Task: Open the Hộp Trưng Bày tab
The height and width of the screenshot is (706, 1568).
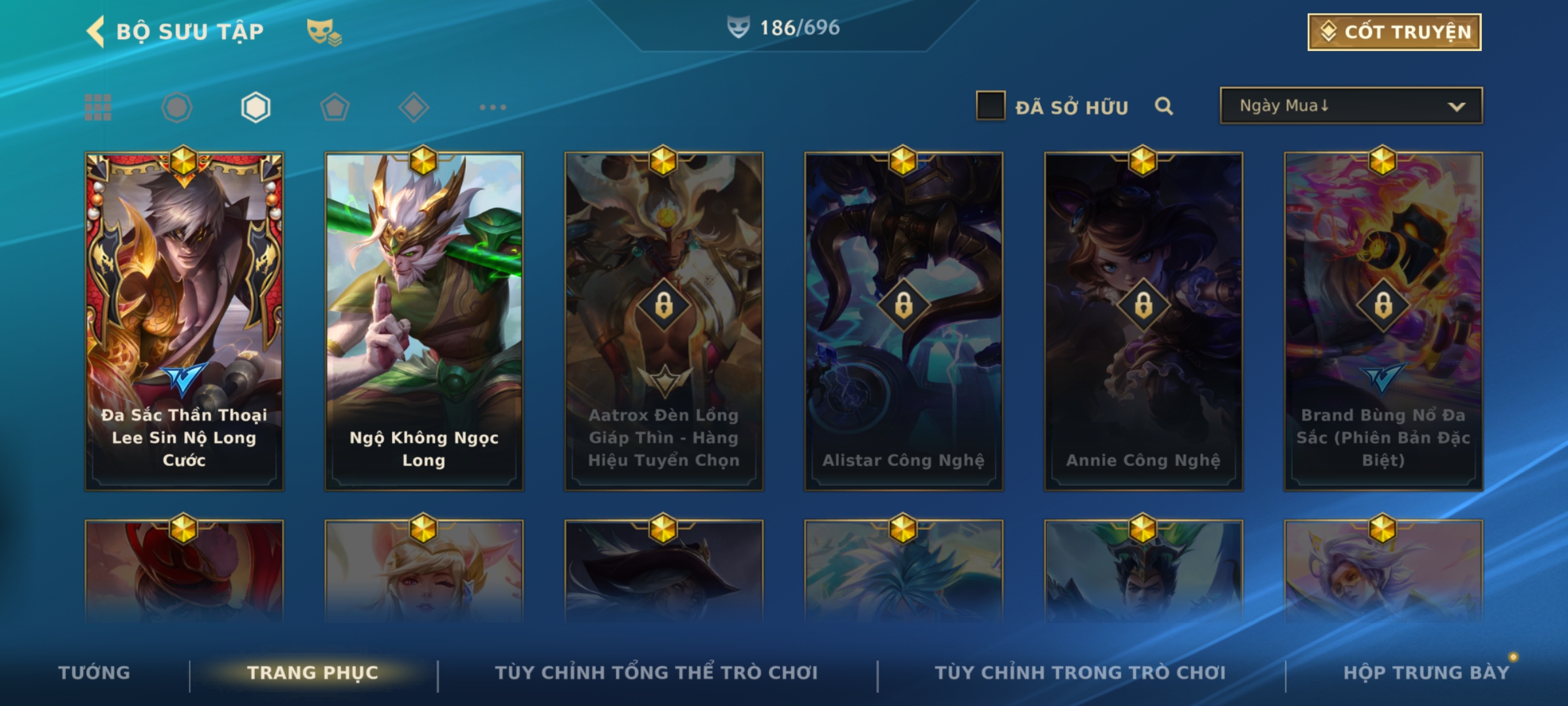Action: [x=1426, y=672]
